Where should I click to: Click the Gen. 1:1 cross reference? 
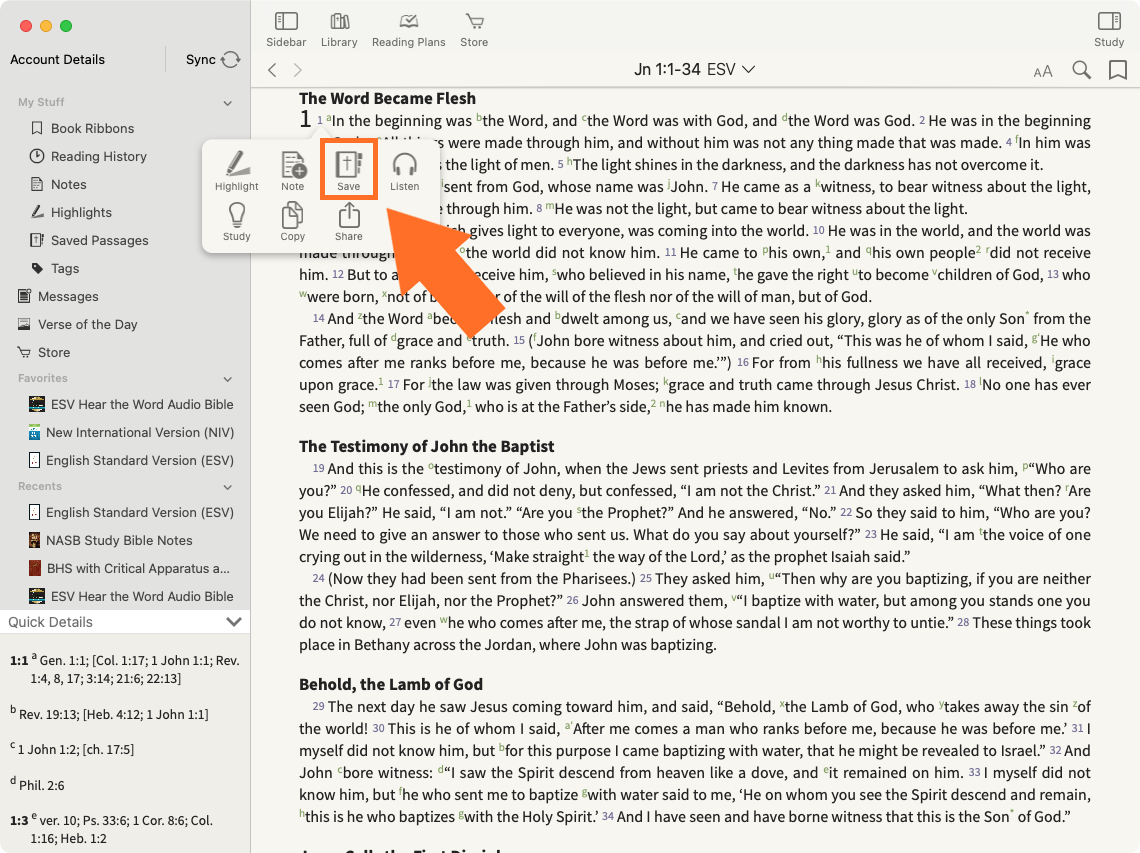(64, 661)
